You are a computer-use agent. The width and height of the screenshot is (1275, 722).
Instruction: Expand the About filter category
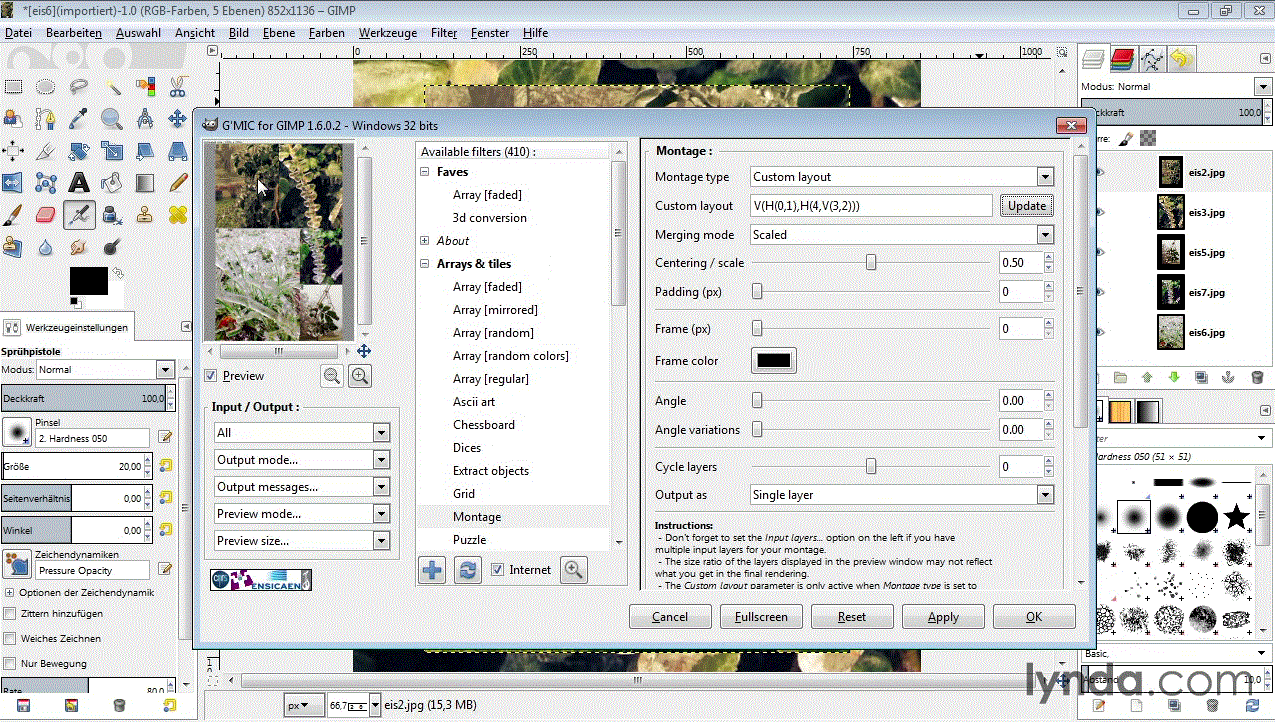click(425, 241)
